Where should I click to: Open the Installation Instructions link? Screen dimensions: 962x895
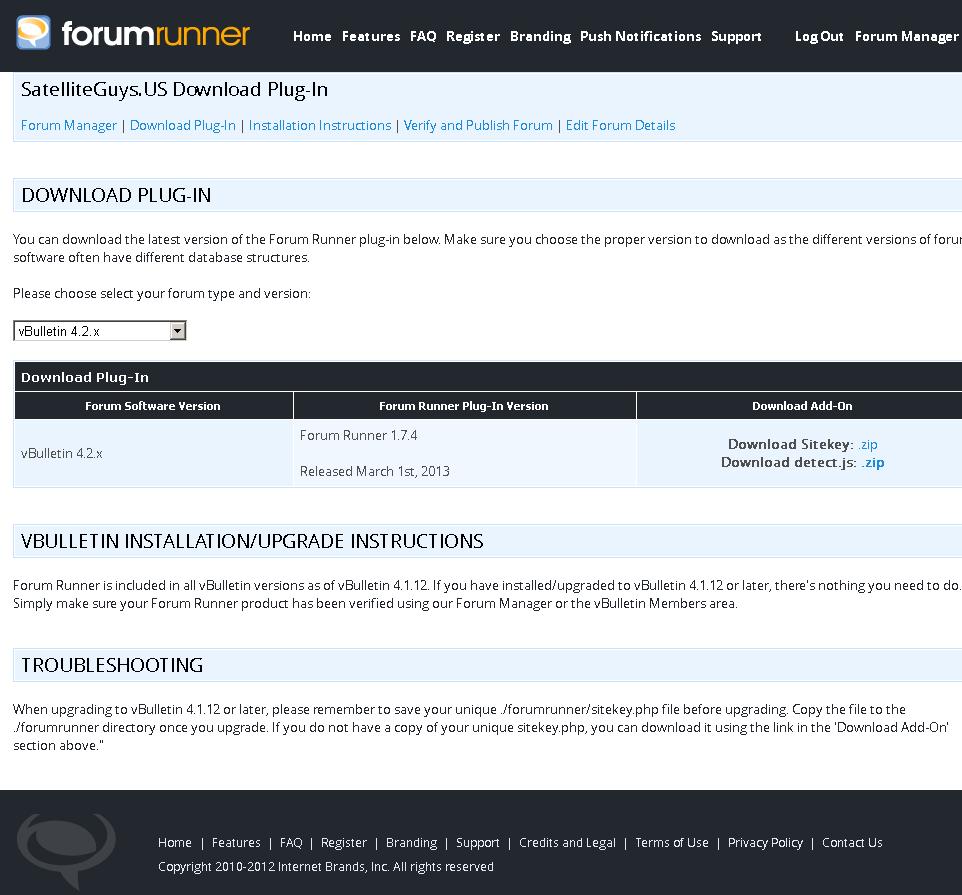(320, 125)
